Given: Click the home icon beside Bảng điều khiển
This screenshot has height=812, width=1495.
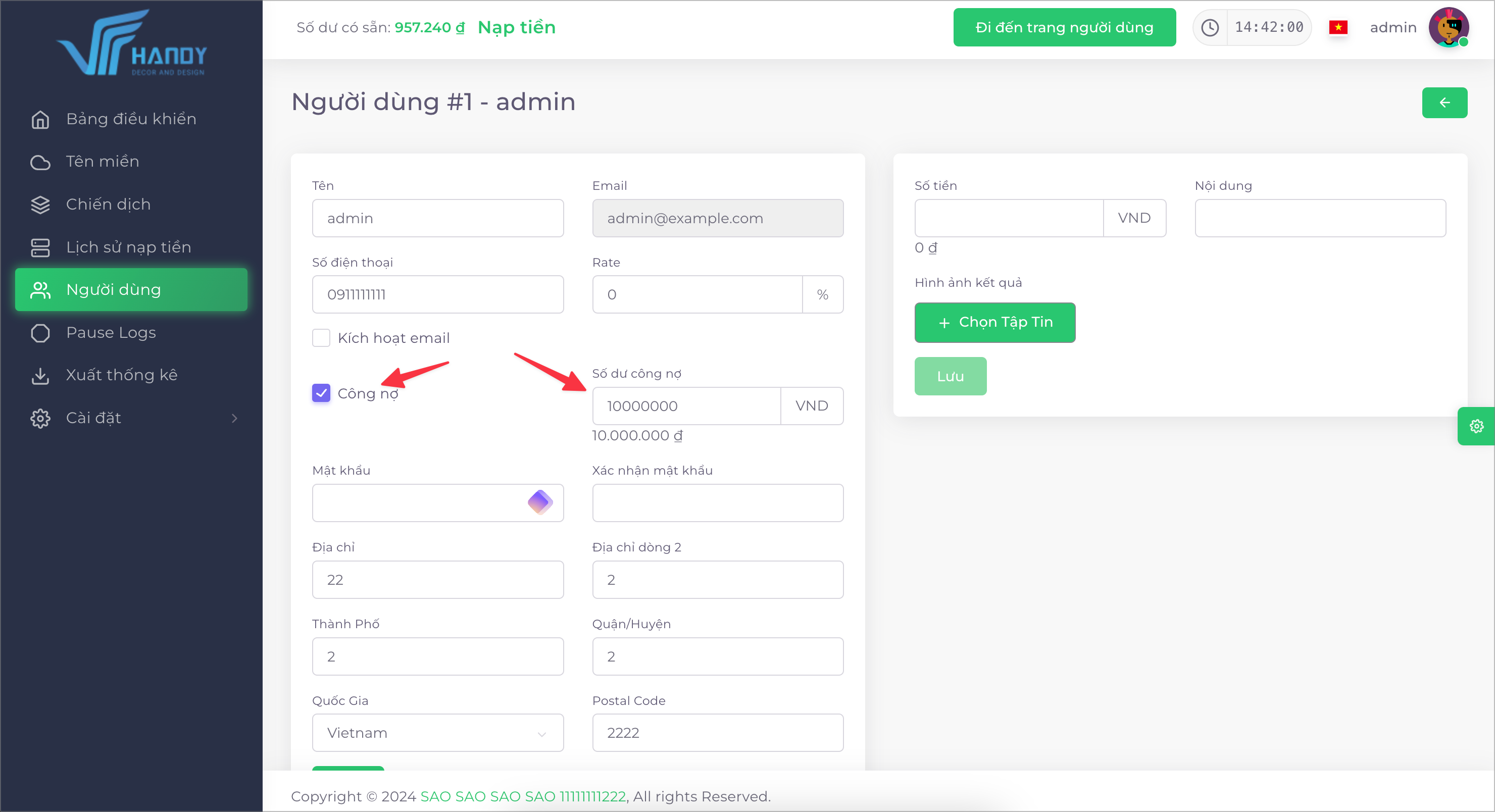Looking at the screenshot, I should pos(40,119).
